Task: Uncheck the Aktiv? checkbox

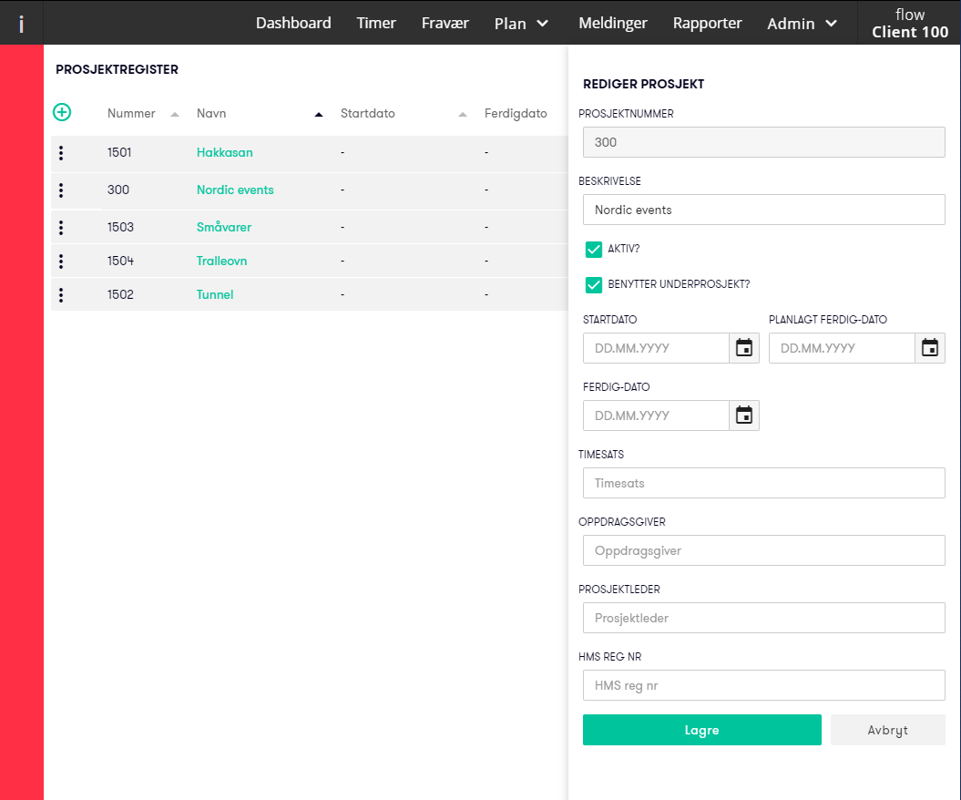Action: [x=593, y=249]
